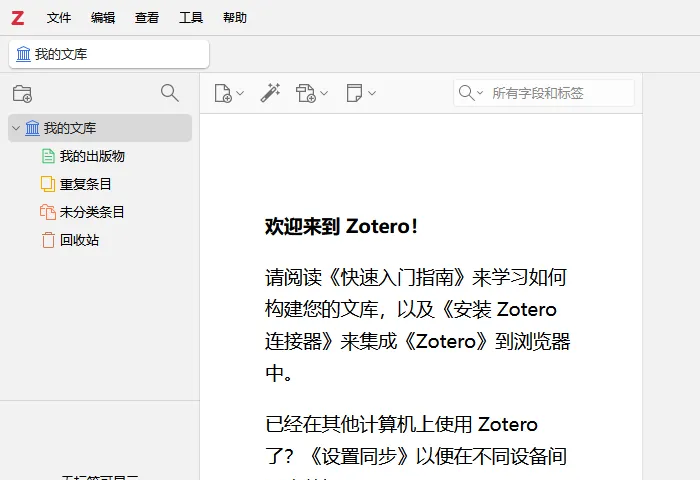
Task: Open the search mode dropdown
Action: pyautogui.click(x=471, y=93)
